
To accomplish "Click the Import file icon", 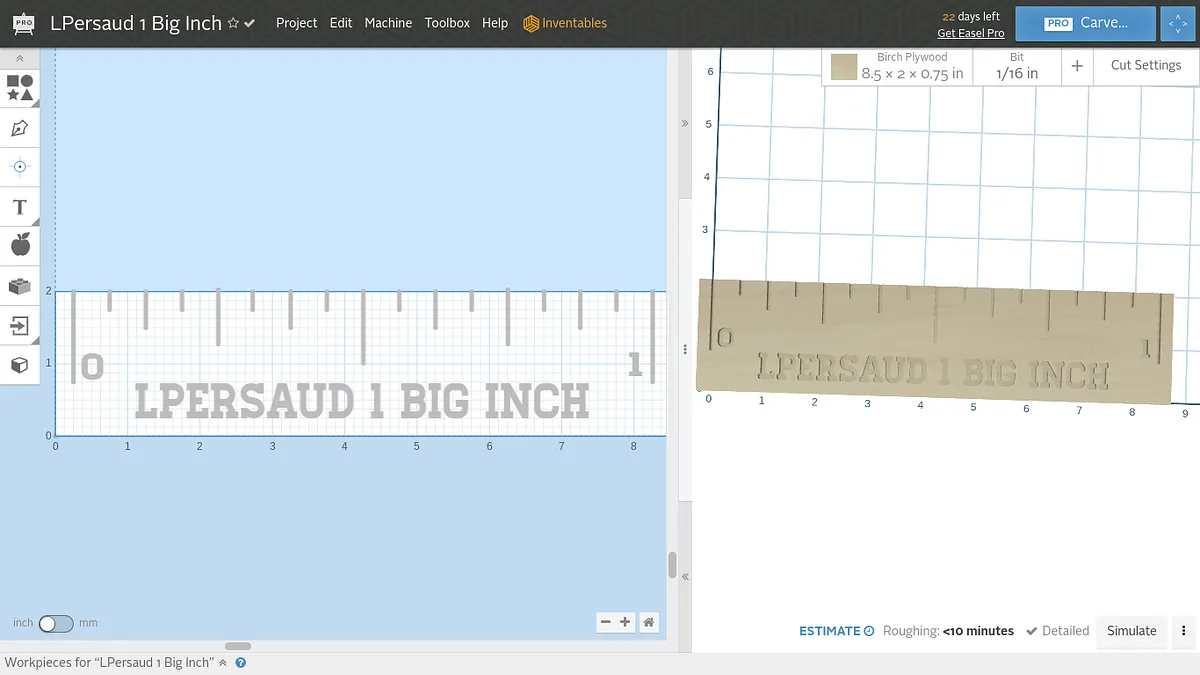I will click(x=19, y=325).
